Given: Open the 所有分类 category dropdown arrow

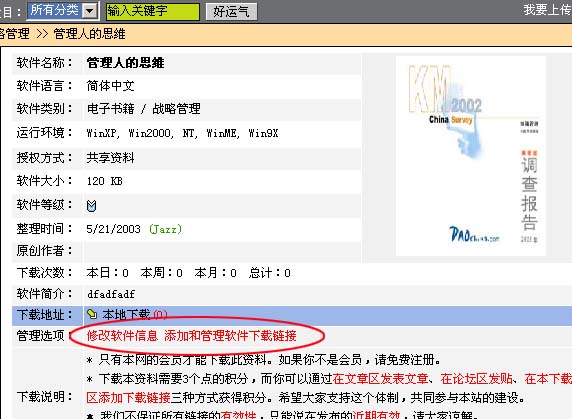Looking at the screenshot, I should [90, 11].
